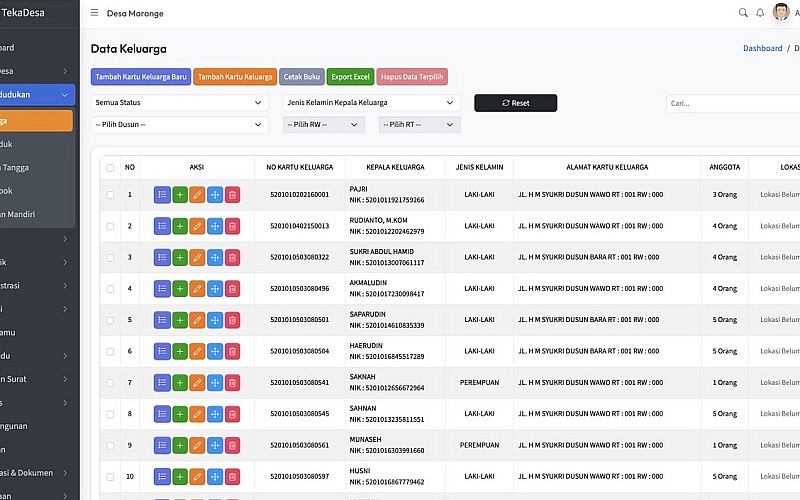Click the search magnifier icon in top bar
800x500 pixels.
[743, 13]
